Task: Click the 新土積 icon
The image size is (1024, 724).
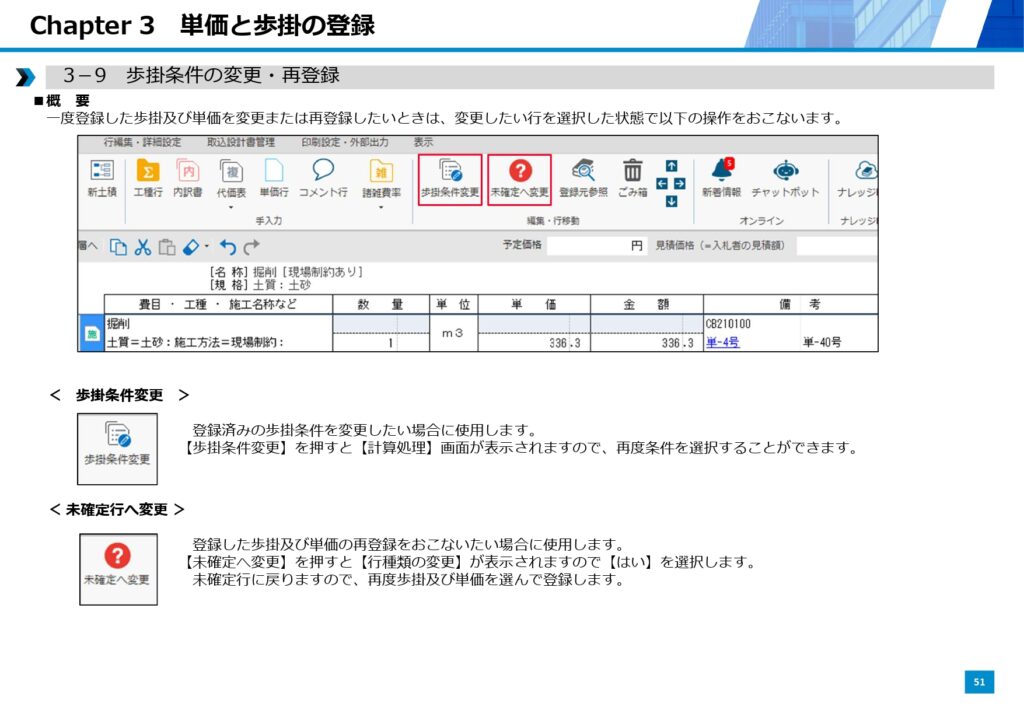Action: pos(102,172)
